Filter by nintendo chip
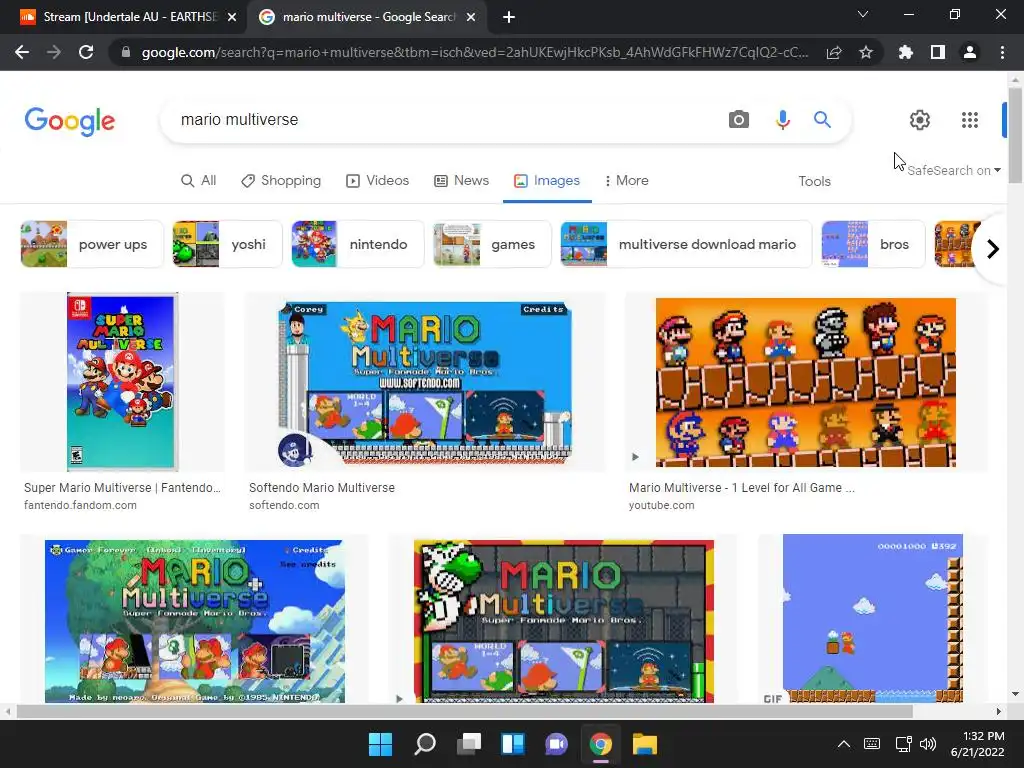The image size is (1024, 768). pos(357,244)
